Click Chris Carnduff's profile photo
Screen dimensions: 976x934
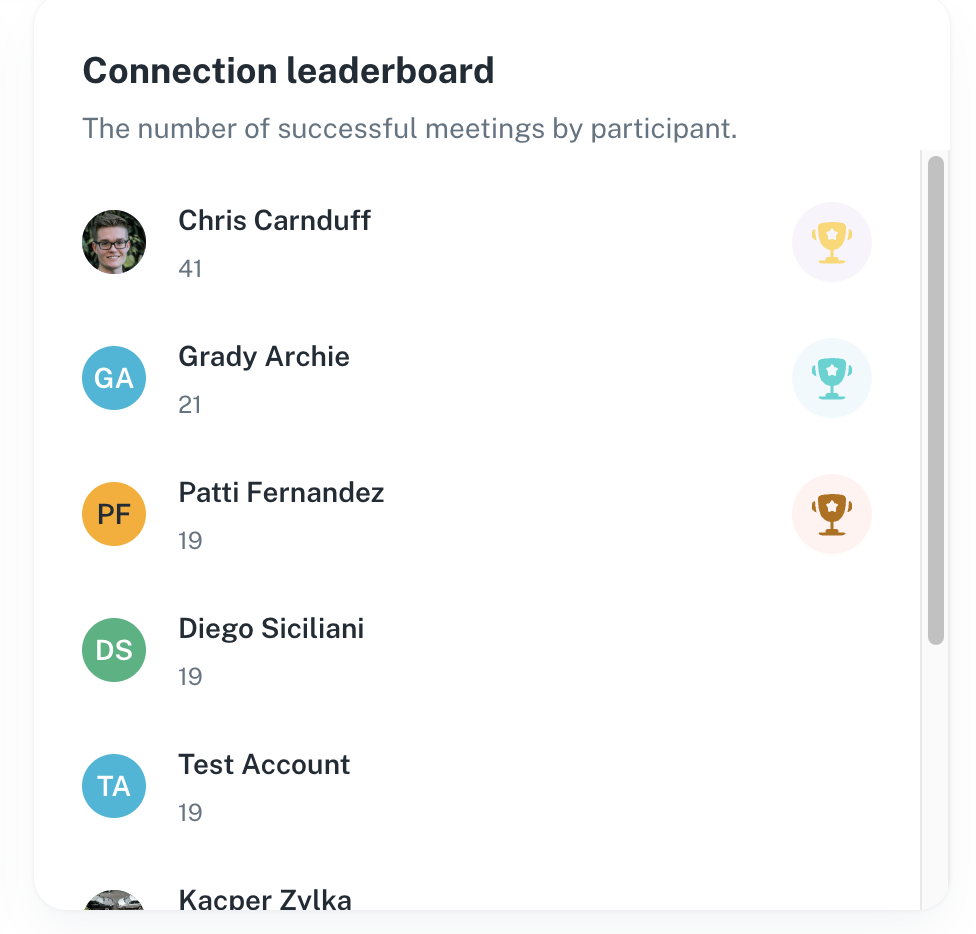tap(114, 242)
